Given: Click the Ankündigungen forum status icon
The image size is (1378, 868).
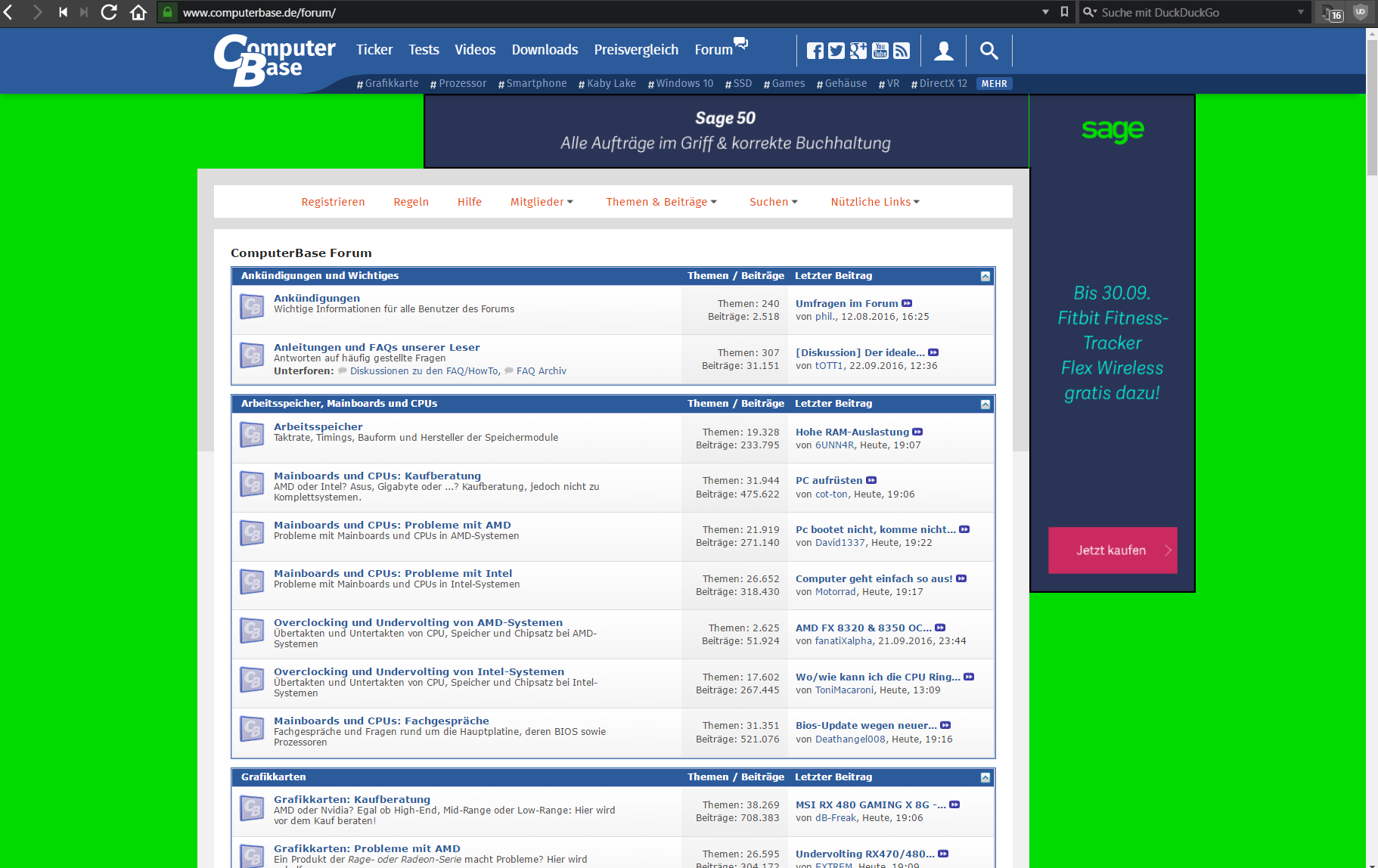Looking at the screenshot, I should click(x=251, y=306).
